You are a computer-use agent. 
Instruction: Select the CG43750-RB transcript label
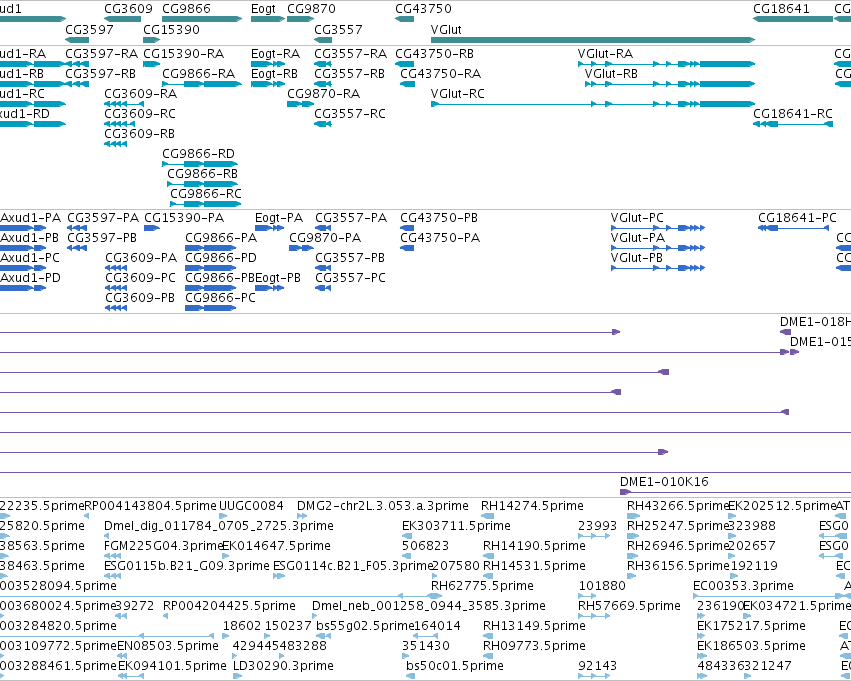point(434,54)
